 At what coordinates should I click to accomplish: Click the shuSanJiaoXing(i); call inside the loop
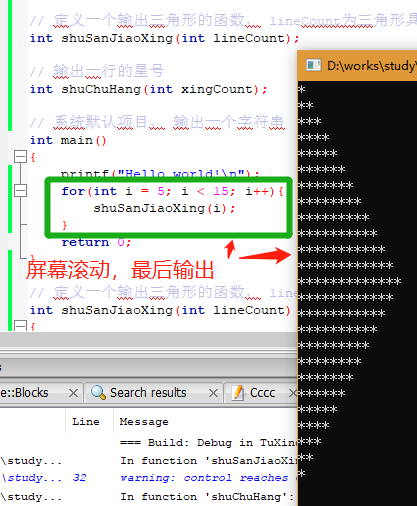click(164, 208)
